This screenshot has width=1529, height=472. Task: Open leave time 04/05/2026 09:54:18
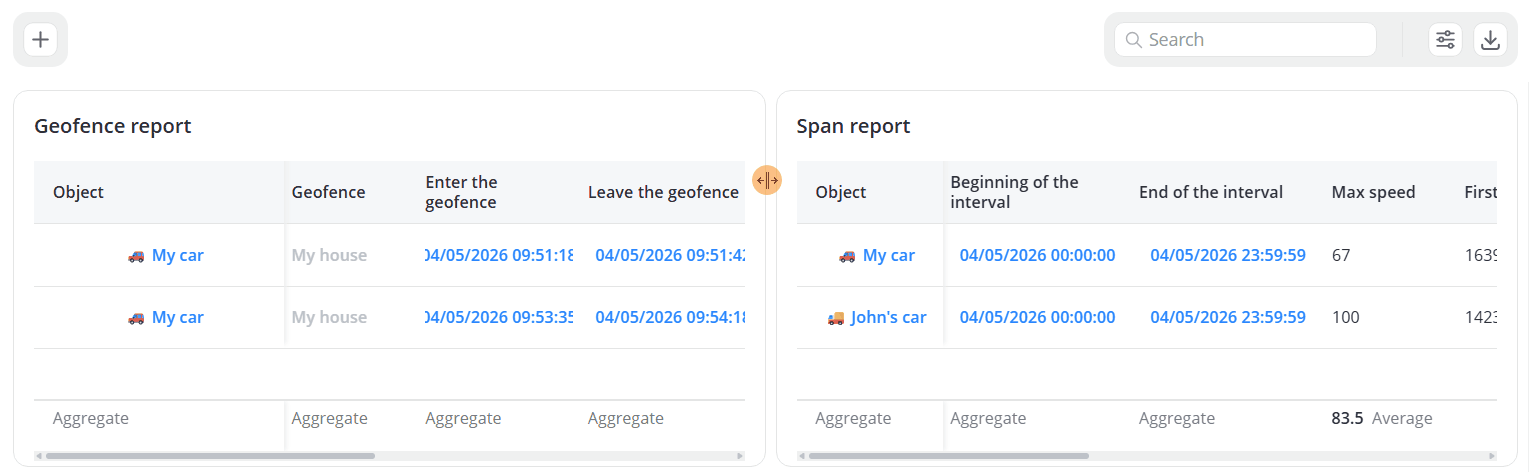670,317
